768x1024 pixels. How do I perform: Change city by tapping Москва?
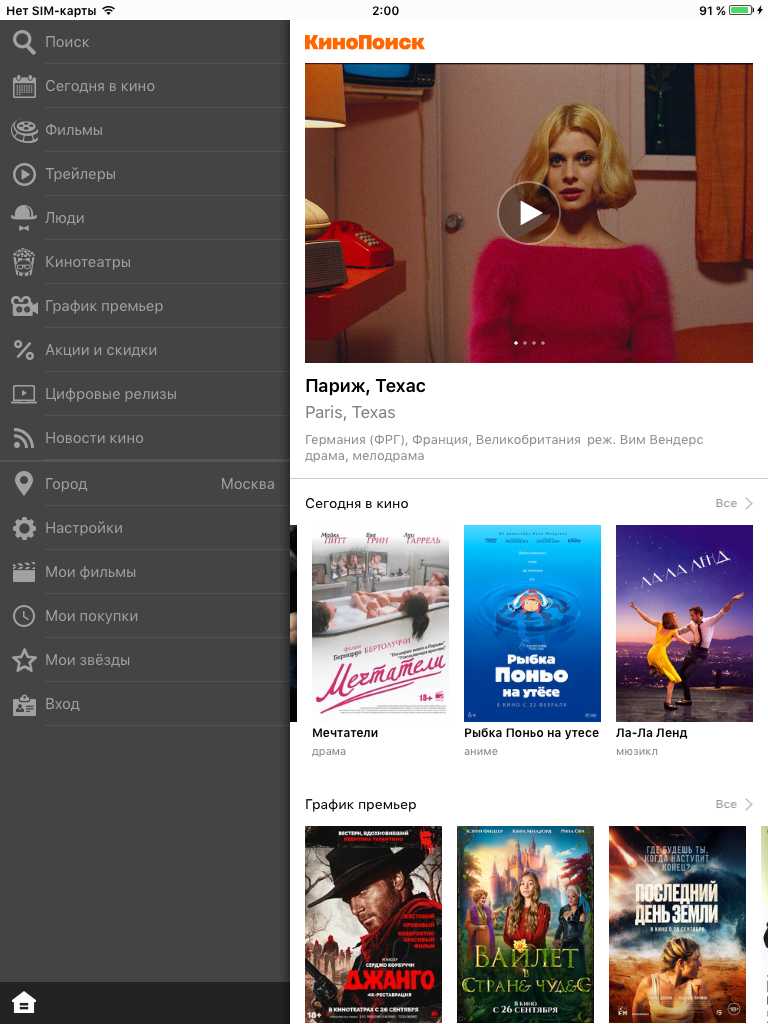[x=248, y=484]
